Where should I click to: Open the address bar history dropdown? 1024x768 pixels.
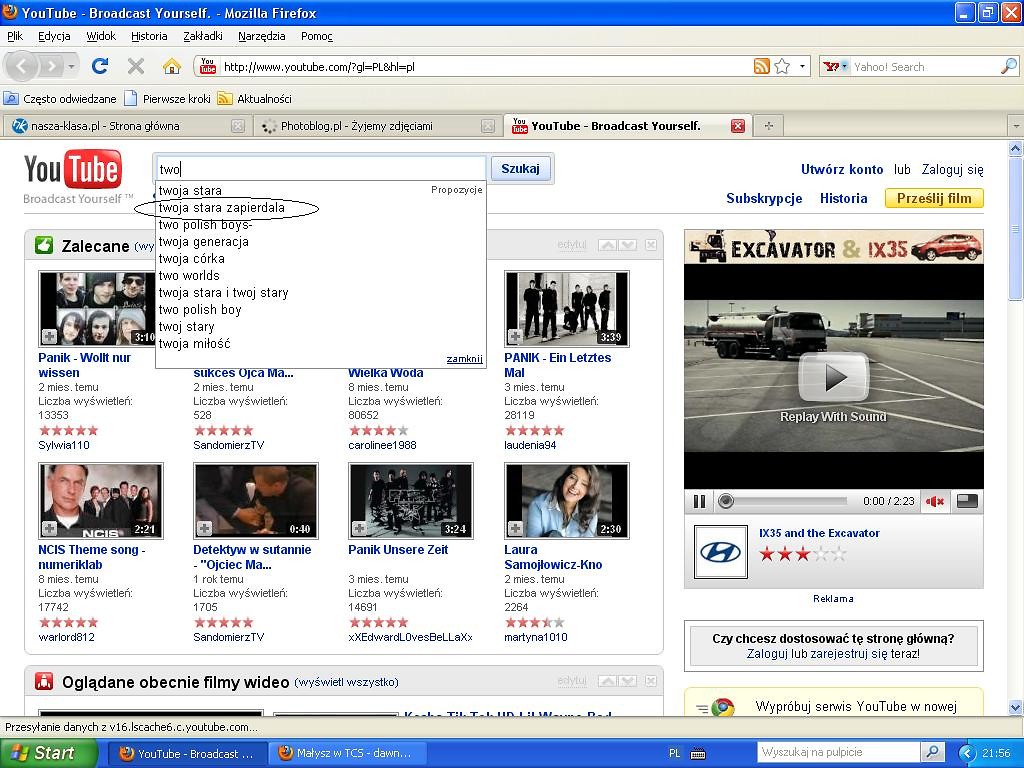pos(802,66)
